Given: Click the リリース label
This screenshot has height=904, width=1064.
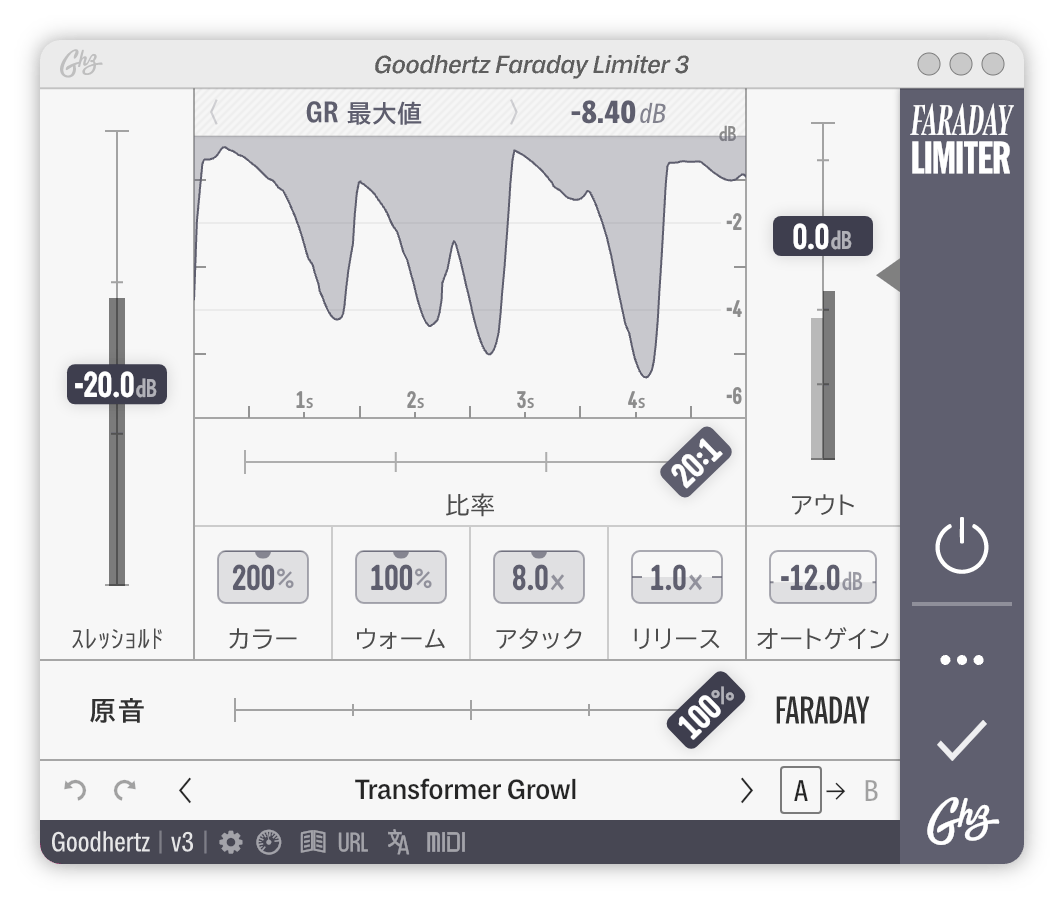Looking at the screenshot, I should [x=676, y=638].
